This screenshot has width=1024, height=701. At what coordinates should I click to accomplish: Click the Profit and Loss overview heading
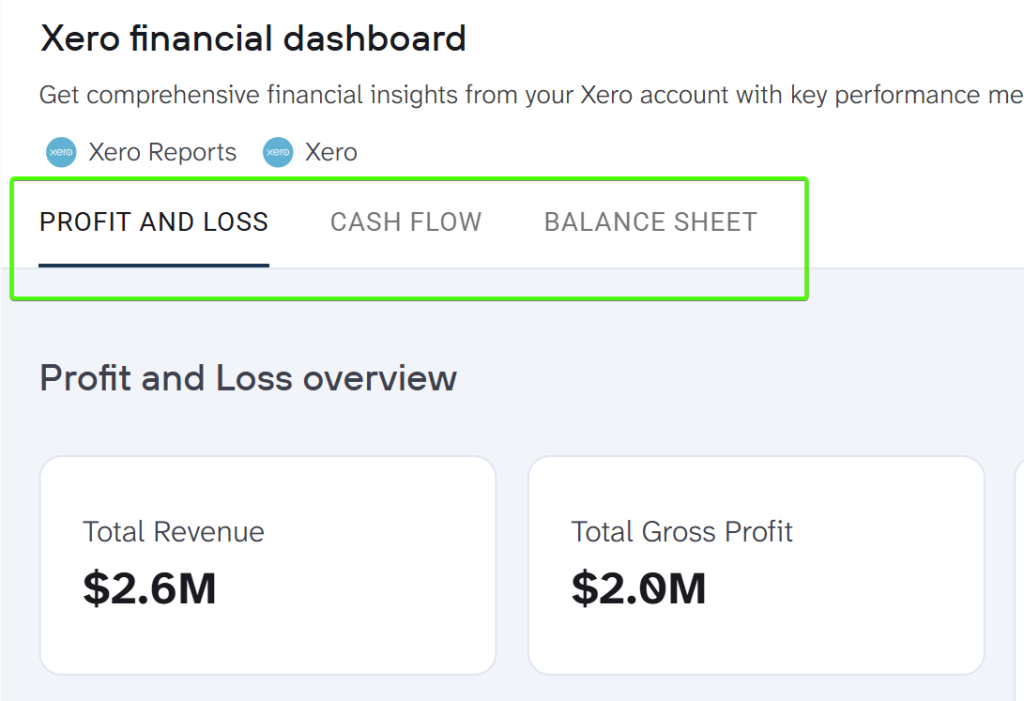tap(248, 379)
